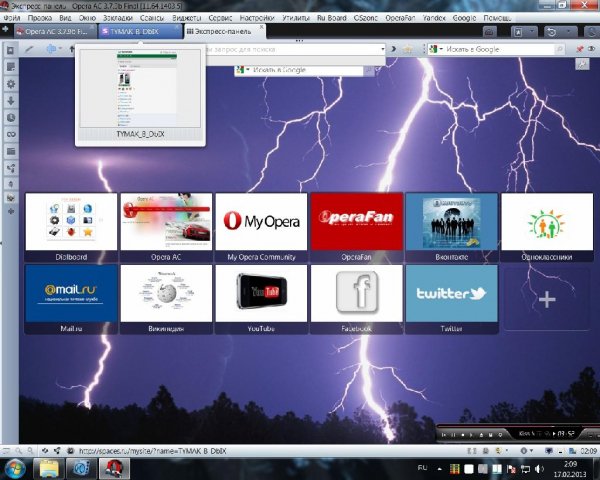Toggle the eye icon in toolbar
Screen dimensions: 600x480
pos(592,49)
